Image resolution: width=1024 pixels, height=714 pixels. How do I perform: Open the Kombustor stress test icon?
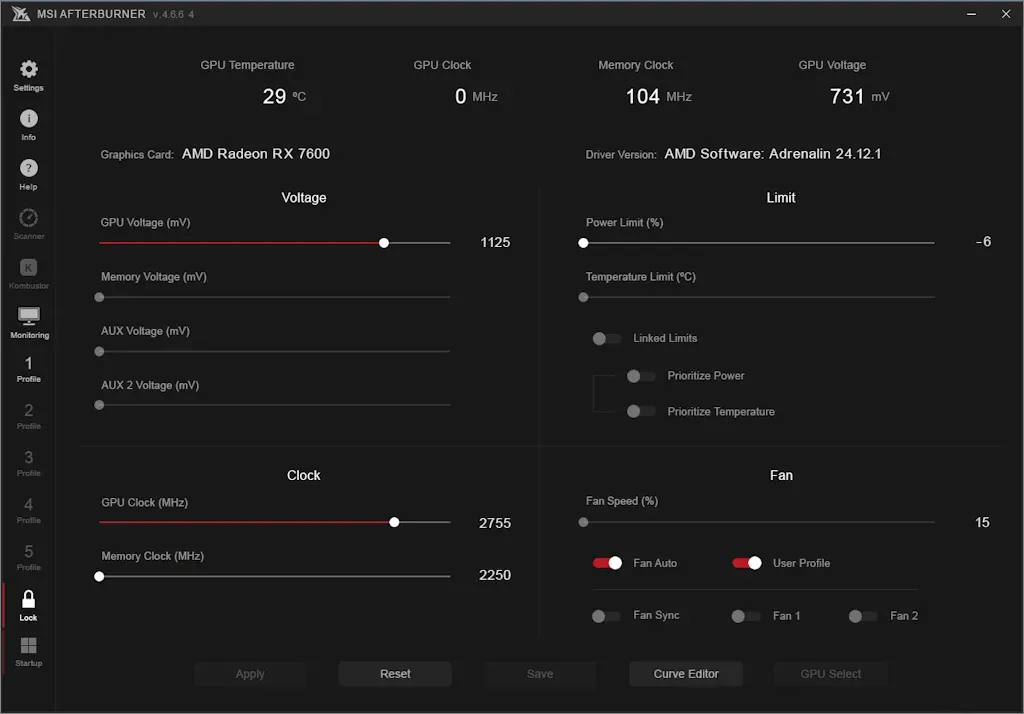click(x=29, y=267)
